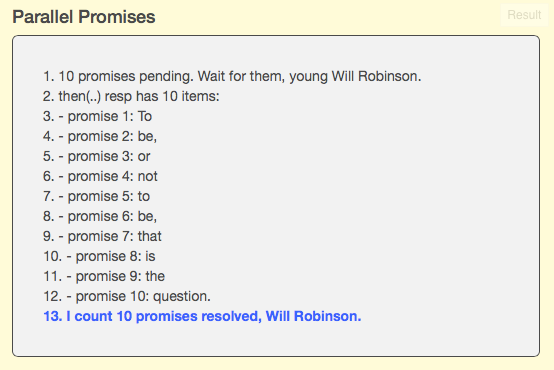
Task: Click the word 'question.' in output
Action: [x=182, y=296]
